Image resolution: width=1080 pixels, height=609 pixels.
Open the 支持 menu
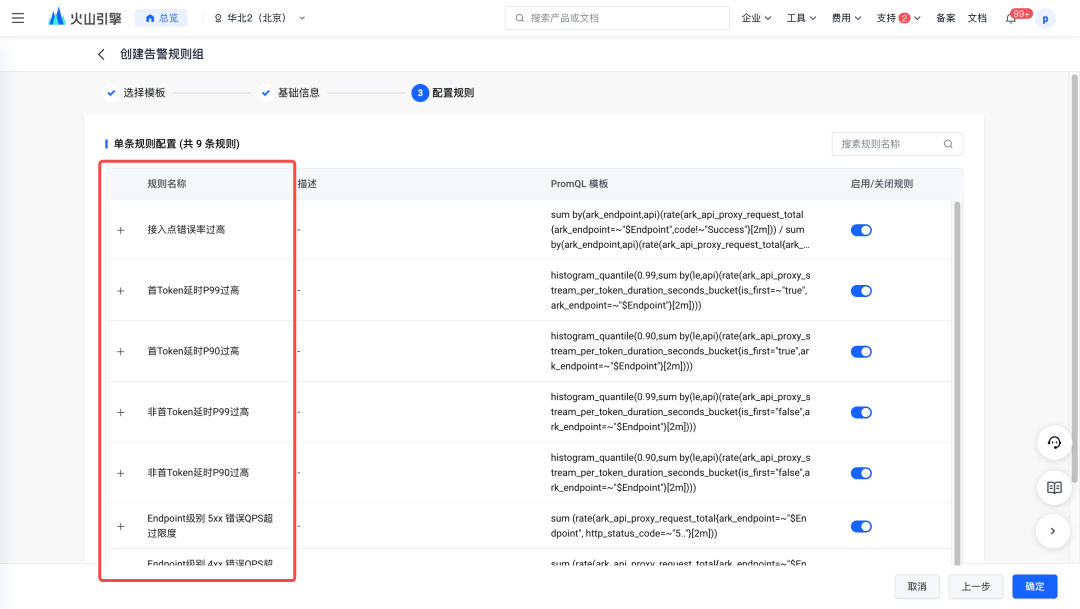pyautogui.click(x=898, y=19)
